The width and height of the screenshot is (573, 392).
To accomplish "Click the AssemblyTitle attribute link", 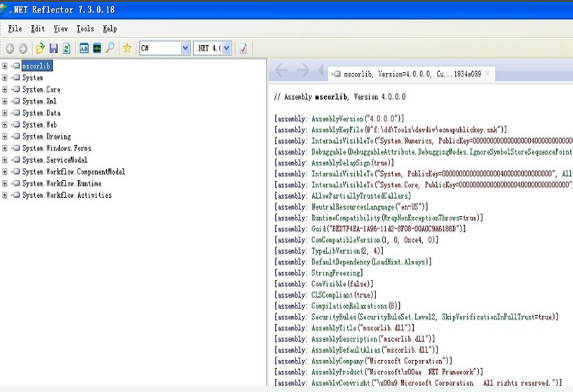I will [x=334, y=328].
